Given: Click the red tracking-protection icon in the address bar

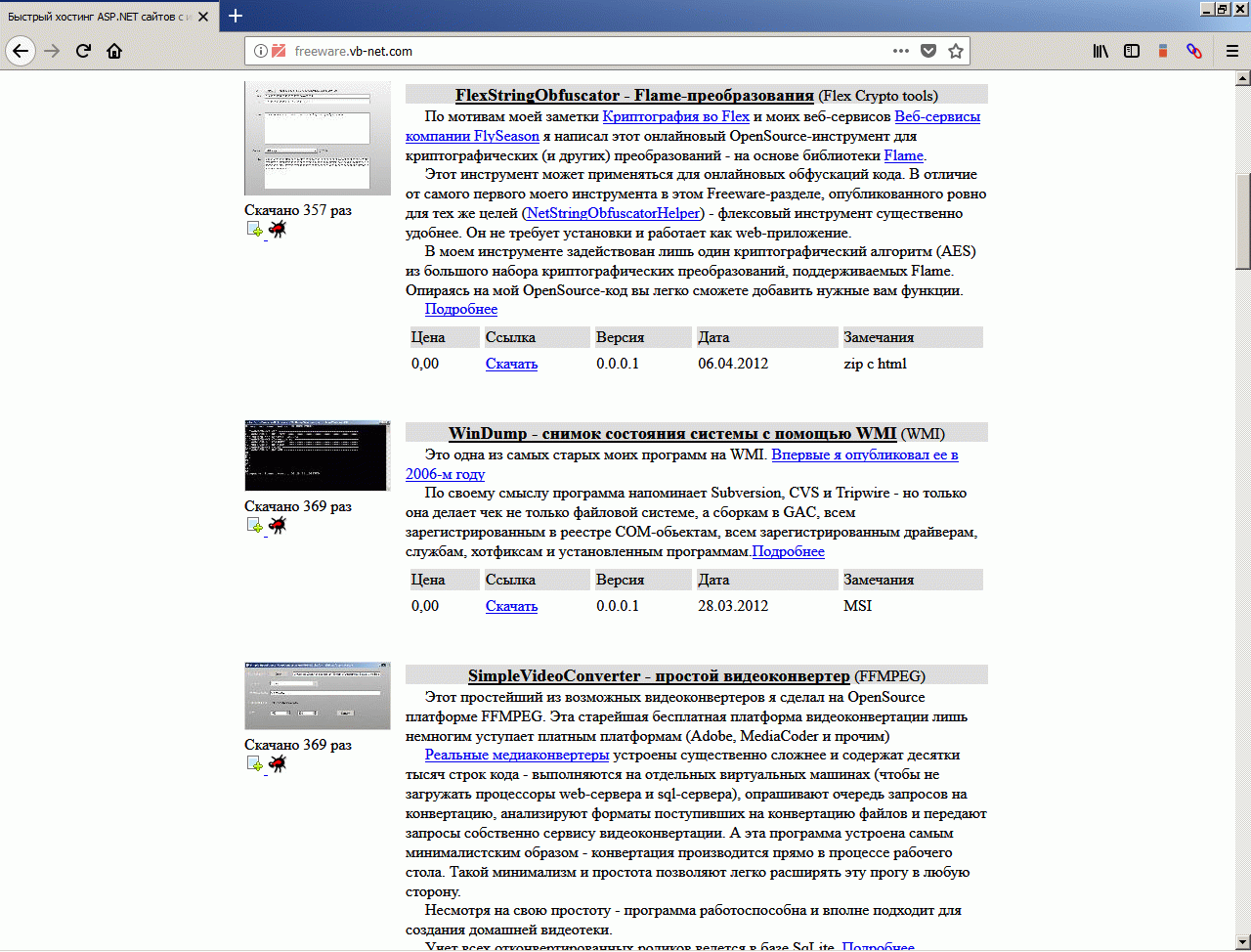Looking at the screenshot, I should [x=279, y=51].
